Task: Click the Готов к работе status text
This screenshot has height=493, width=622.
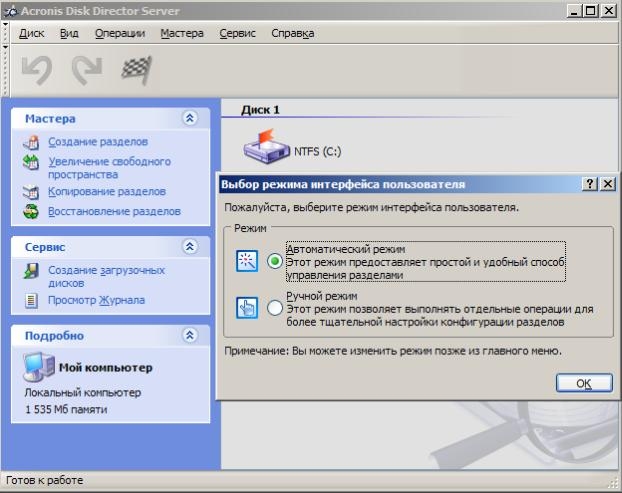Action: pyautogui.click(x=44, y=480)
